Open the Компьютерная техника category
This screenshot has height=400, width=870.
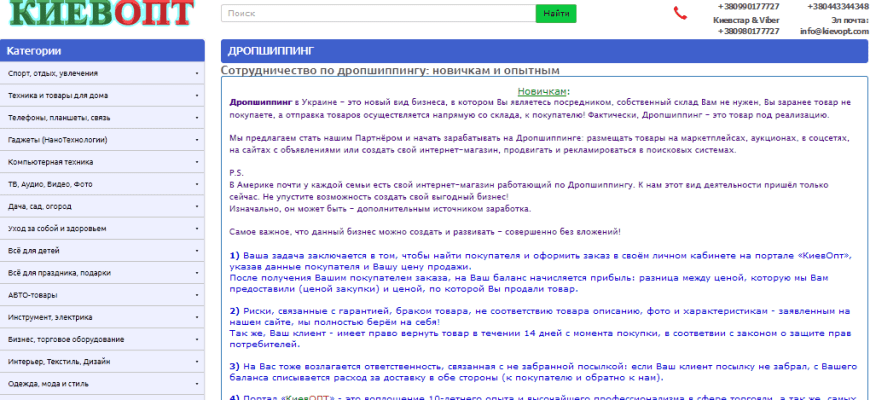102,162
